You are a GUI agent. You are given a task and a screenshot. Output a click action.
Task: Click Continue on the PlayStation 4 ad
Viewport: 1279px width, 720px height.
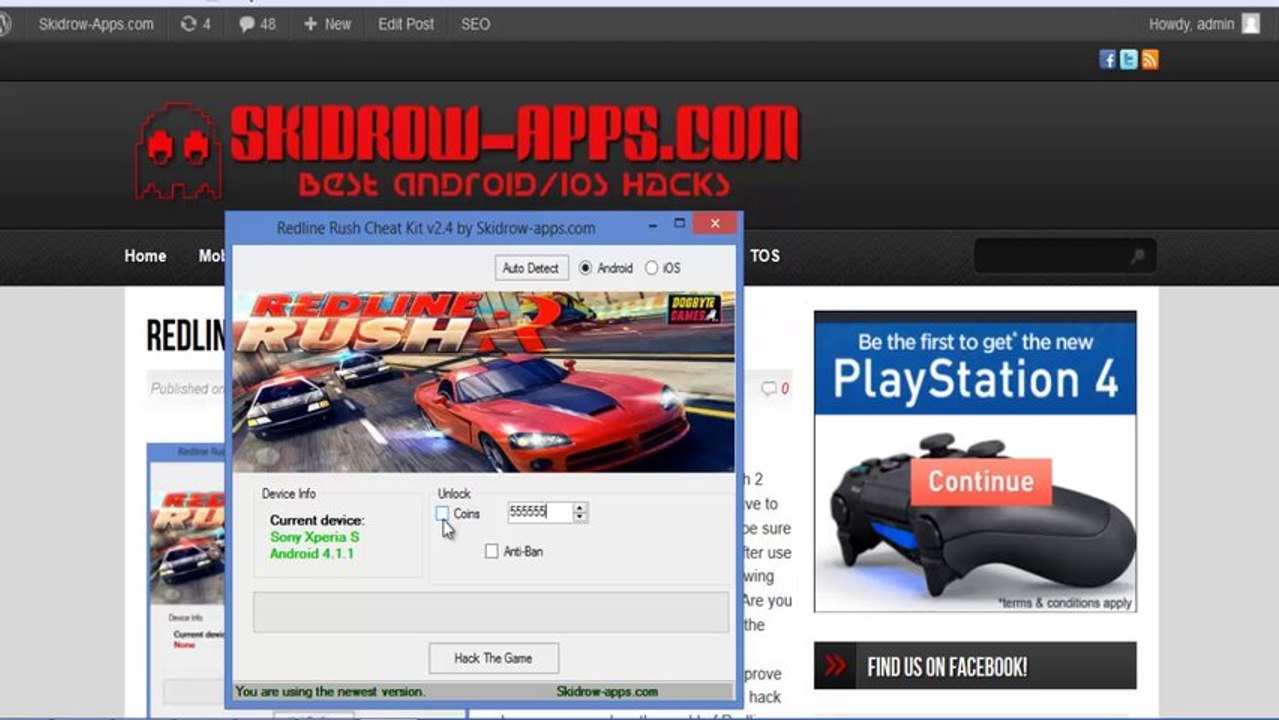(x=981, y=481)
